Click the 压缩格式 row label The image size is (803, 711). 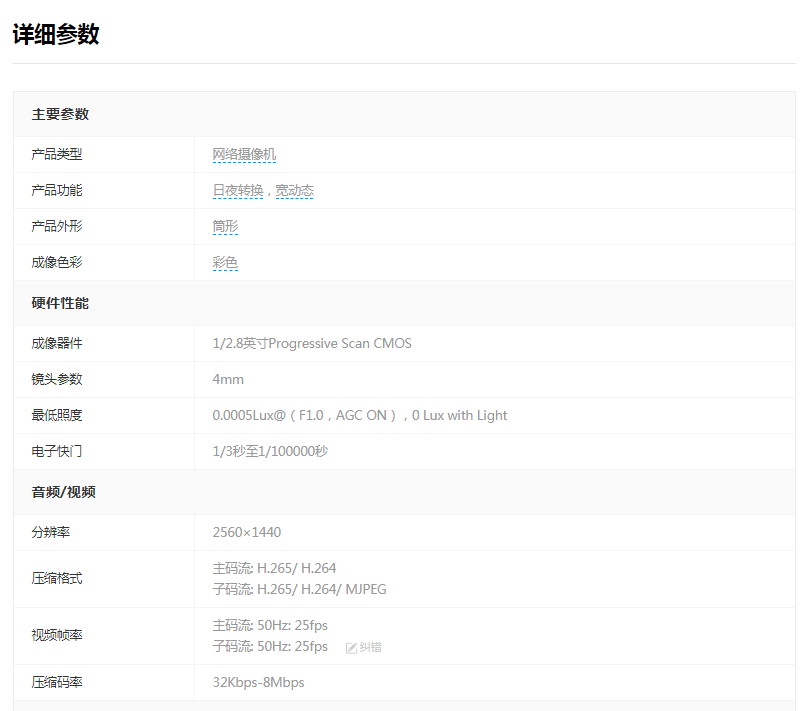tap(57, 579)
